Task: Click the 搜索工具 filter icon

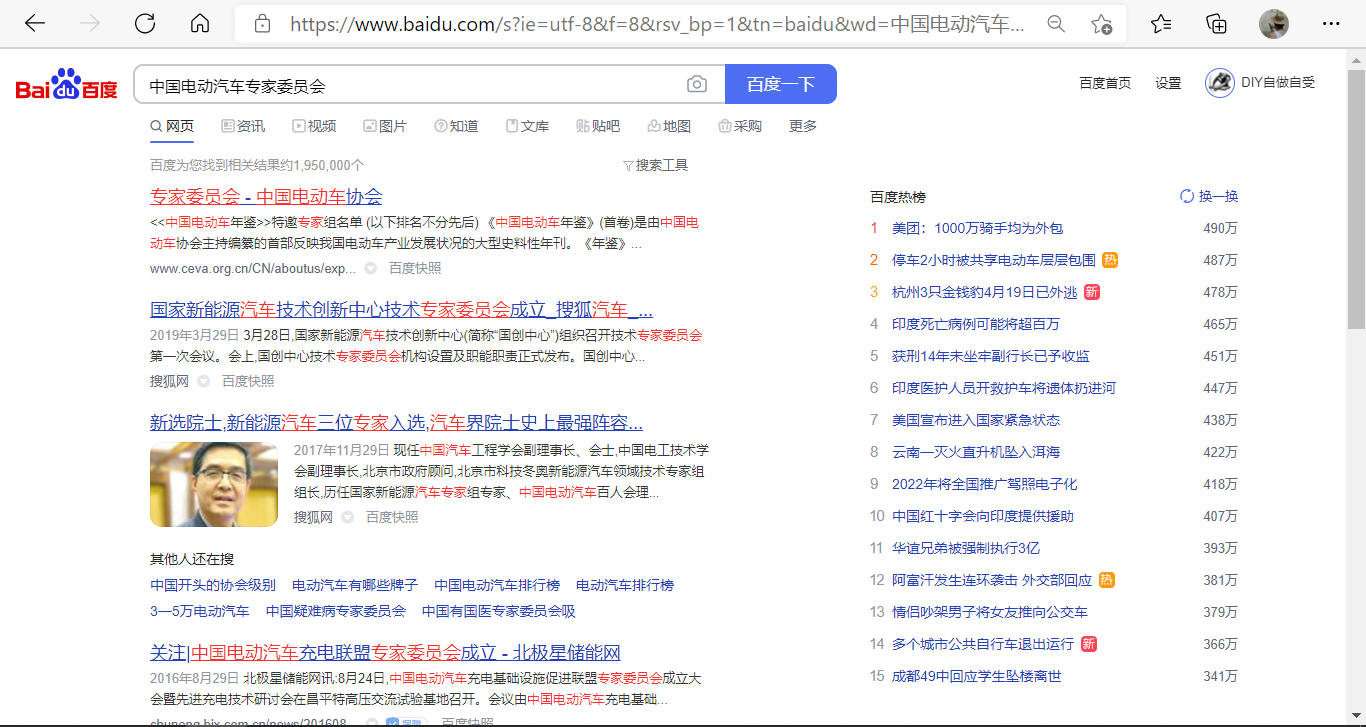Action: (x=628, y=166)
